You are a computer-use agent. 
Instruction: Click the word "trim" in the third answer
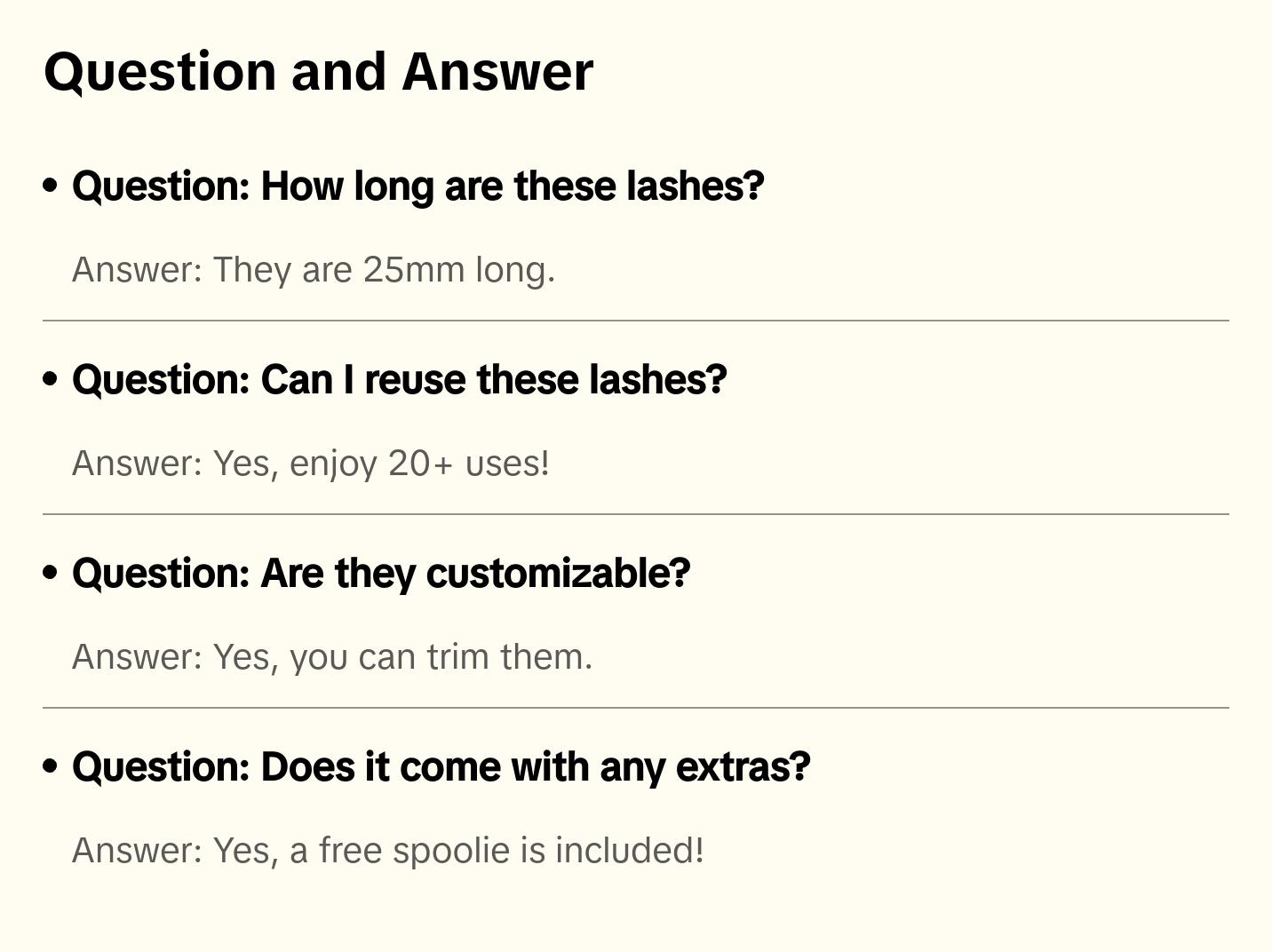tap(457, 656)
